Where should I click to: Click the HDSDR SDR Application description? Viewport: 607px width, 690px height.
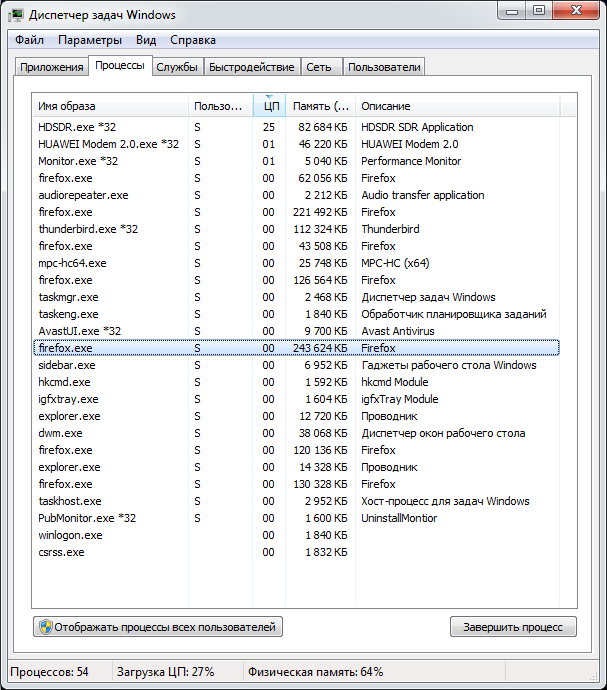tap(417, 127)
